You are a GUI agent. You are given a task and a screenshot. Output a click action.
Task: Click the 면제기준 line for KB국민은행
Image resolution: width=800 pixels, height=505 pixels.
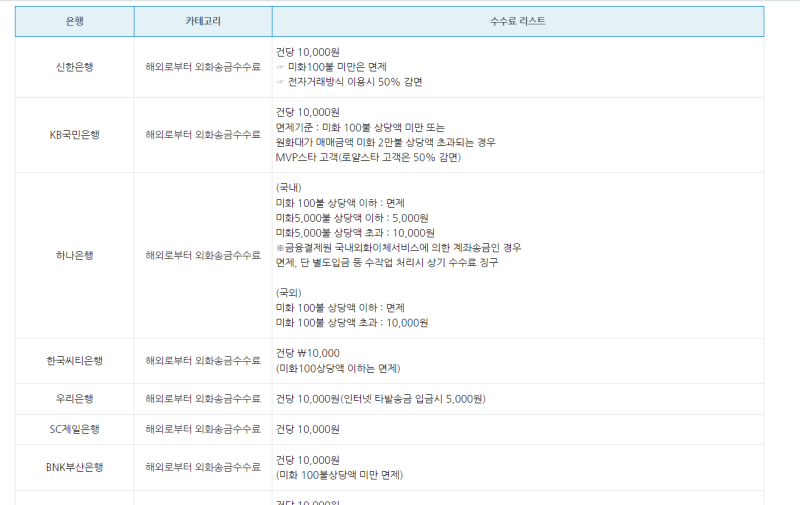360,127
